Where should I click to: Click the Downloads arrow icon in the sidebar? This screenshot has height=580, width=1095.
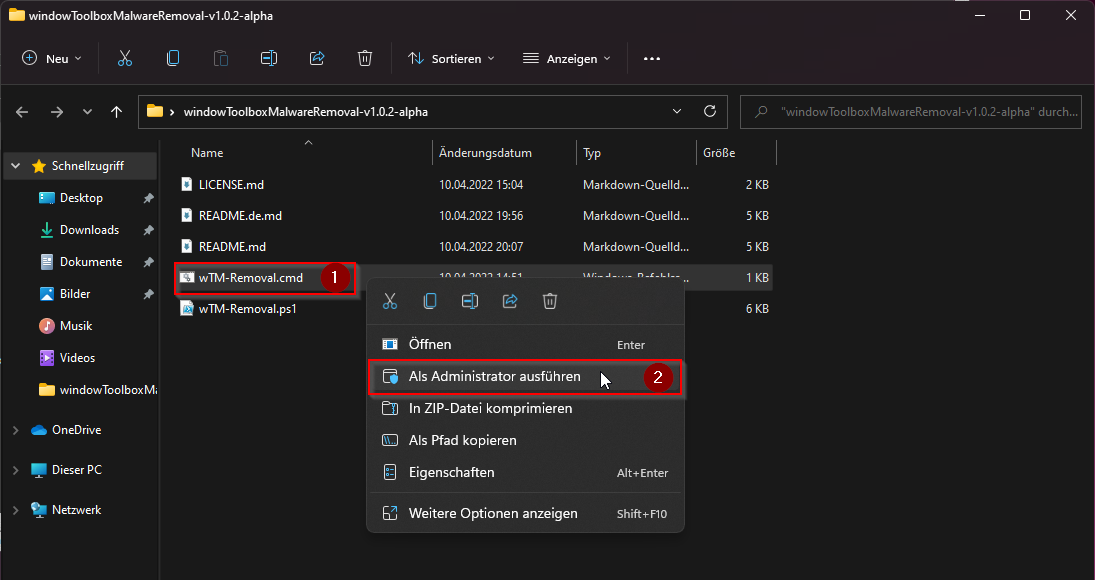tap(47, 230)
